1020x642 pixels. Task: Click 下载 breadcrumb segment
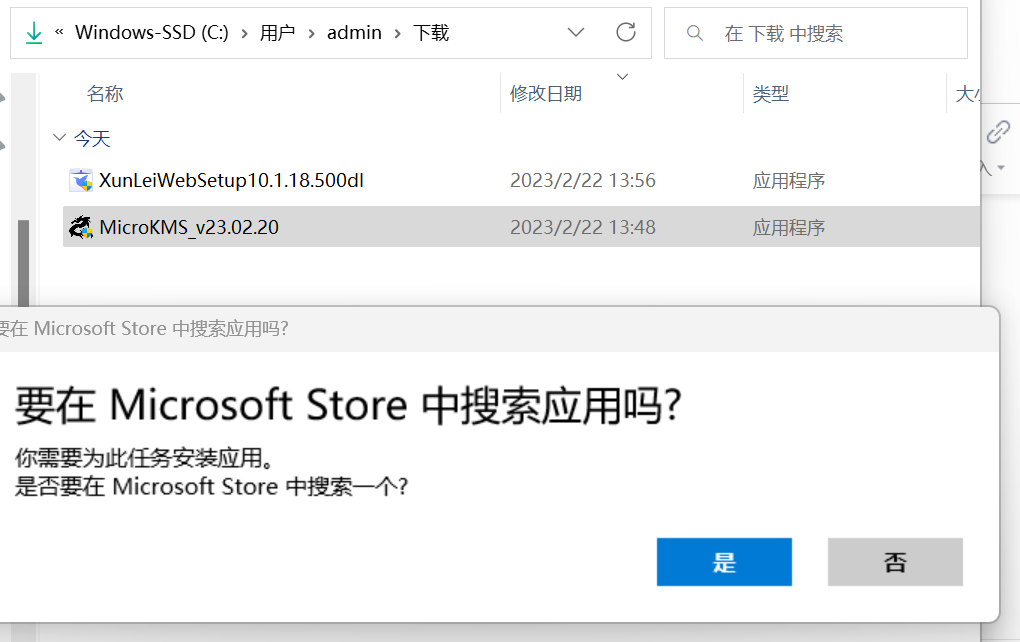[x=431, y=33]
